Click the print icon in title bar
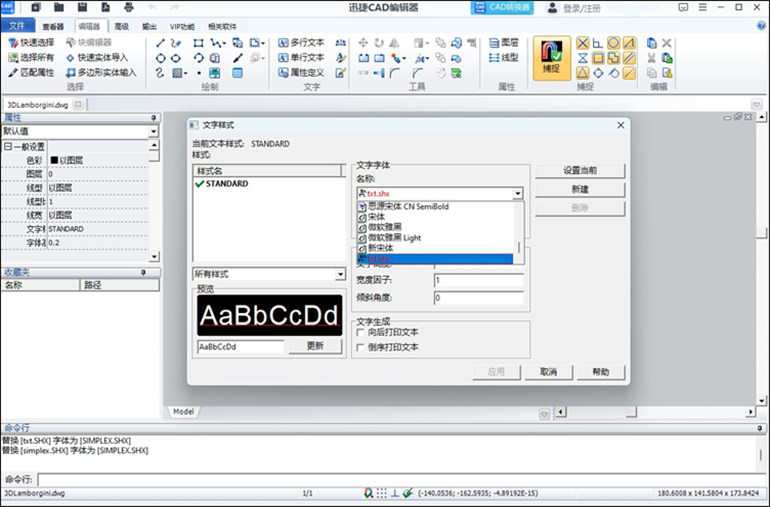Viewport: 770px width, 507px height. point(129,7)
